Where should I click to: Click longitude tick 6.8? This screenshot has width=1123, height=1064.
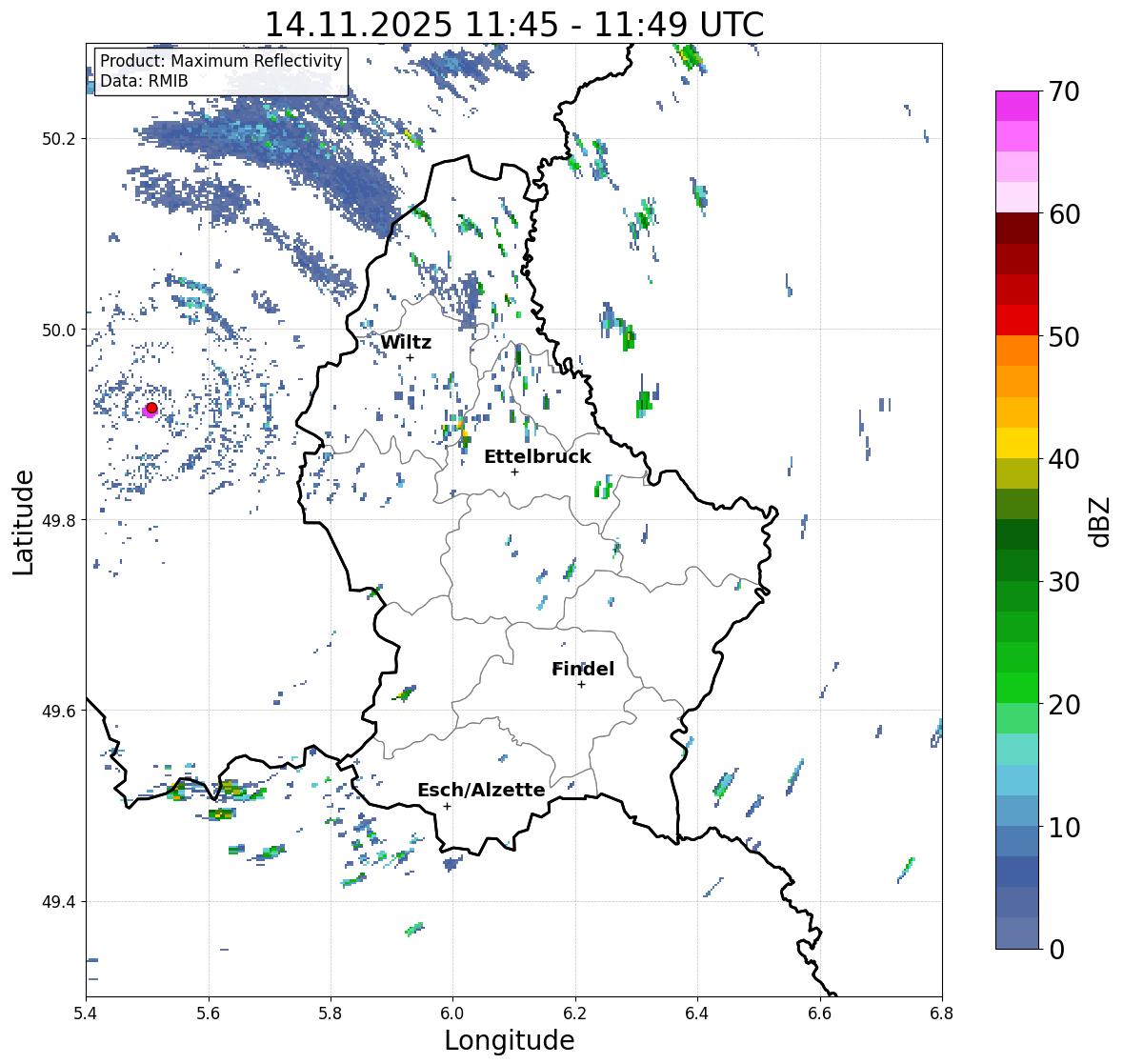point(941,1014)
